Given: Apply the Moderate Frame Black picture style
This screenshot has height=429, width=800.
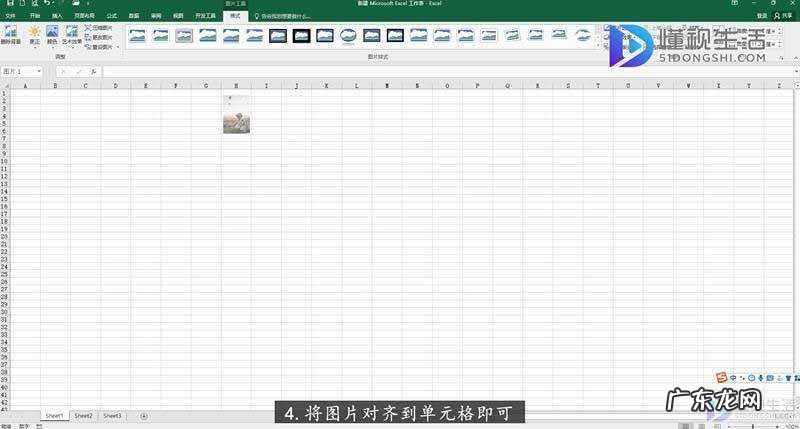Looking at the screenshot, I should click(395, 35).
